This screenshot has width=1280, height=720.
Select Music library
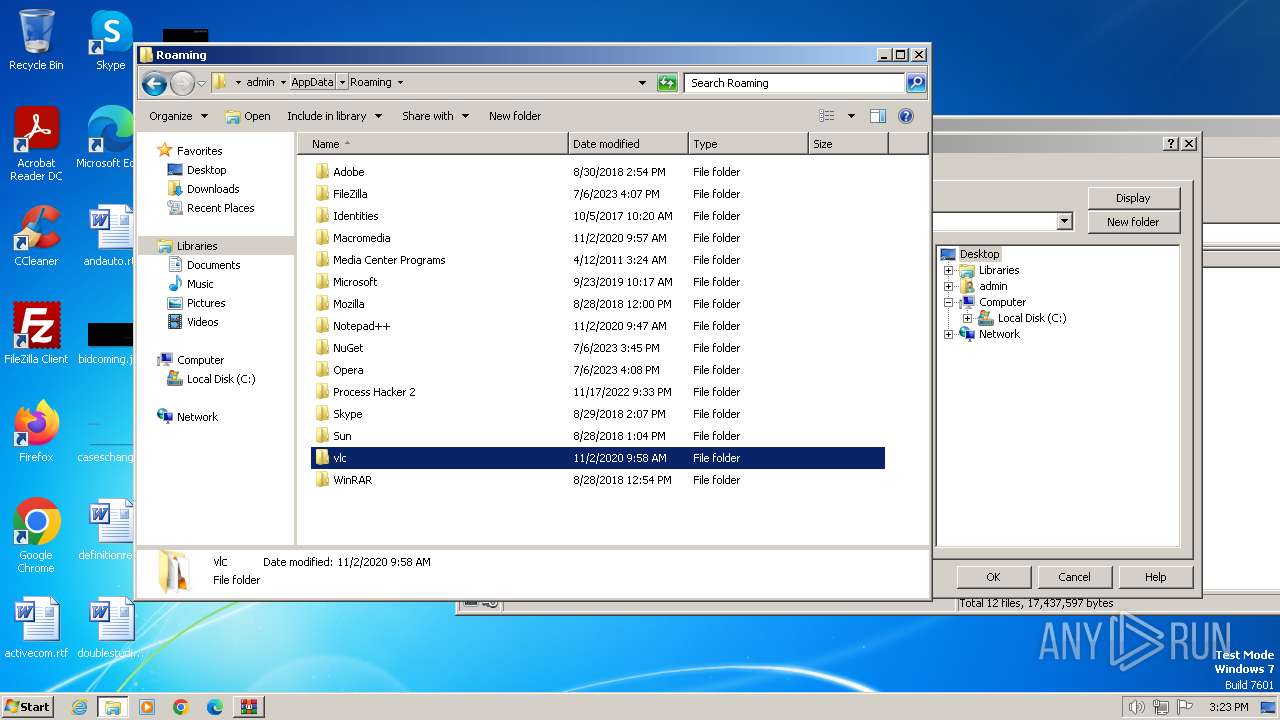200,284
